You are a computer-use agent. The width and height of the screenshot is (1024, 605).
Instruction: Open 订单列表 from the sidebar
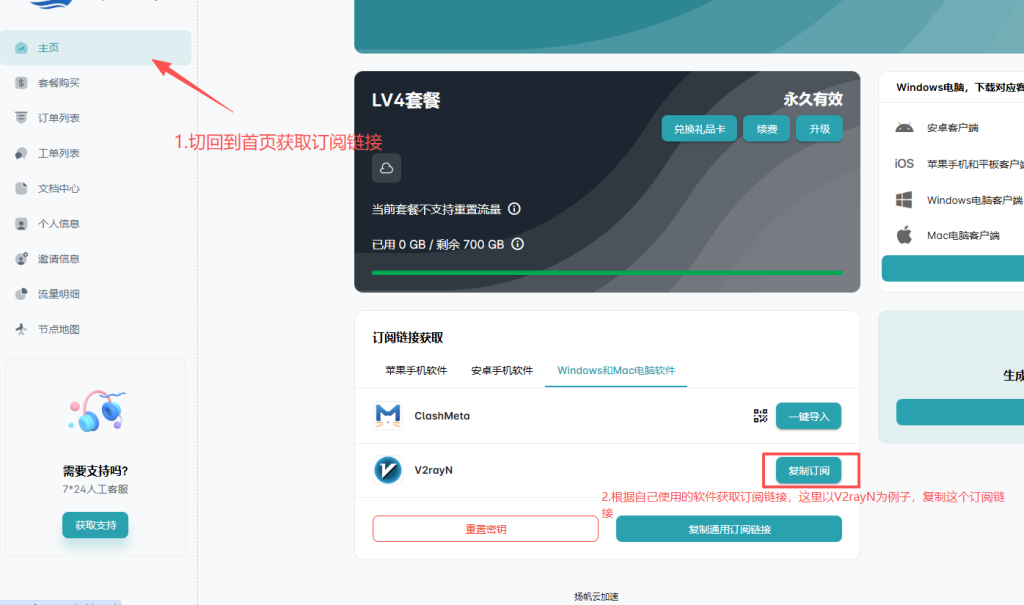click(x=58, y=118)
